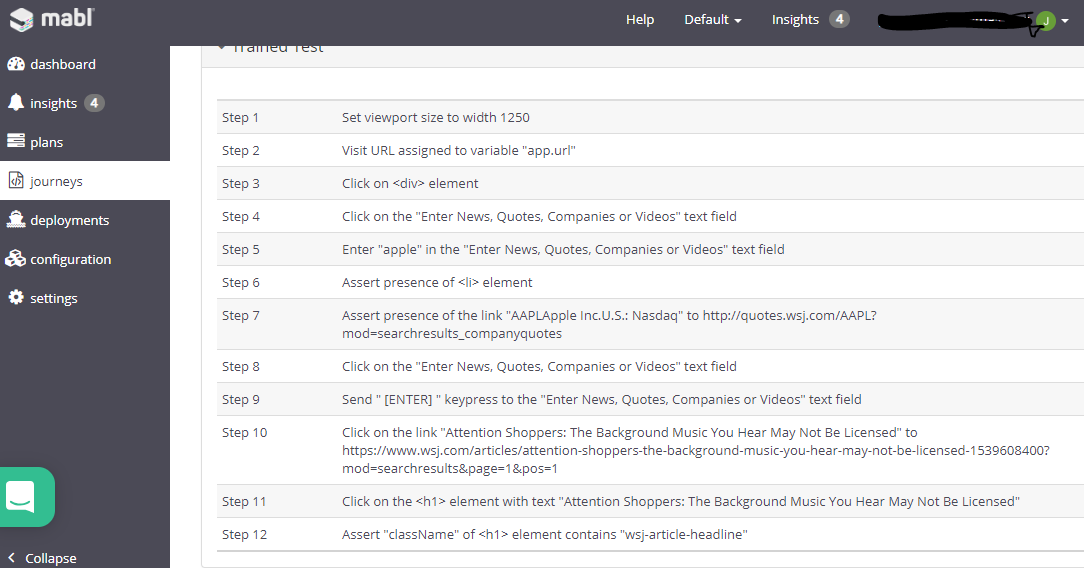Select Step 12 label
1084x568 pixels.
244,535
